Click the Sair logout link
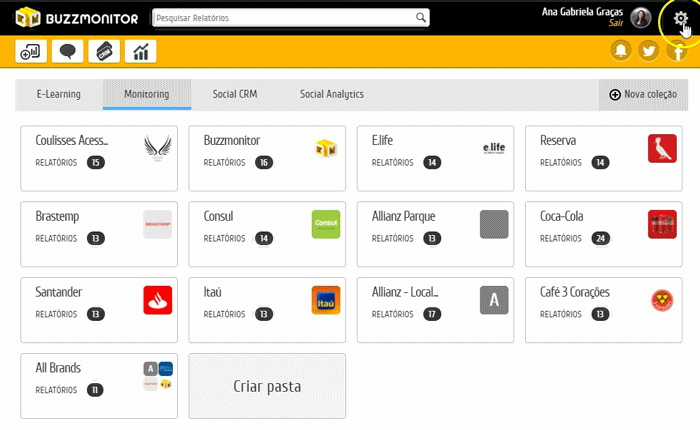 615,23
